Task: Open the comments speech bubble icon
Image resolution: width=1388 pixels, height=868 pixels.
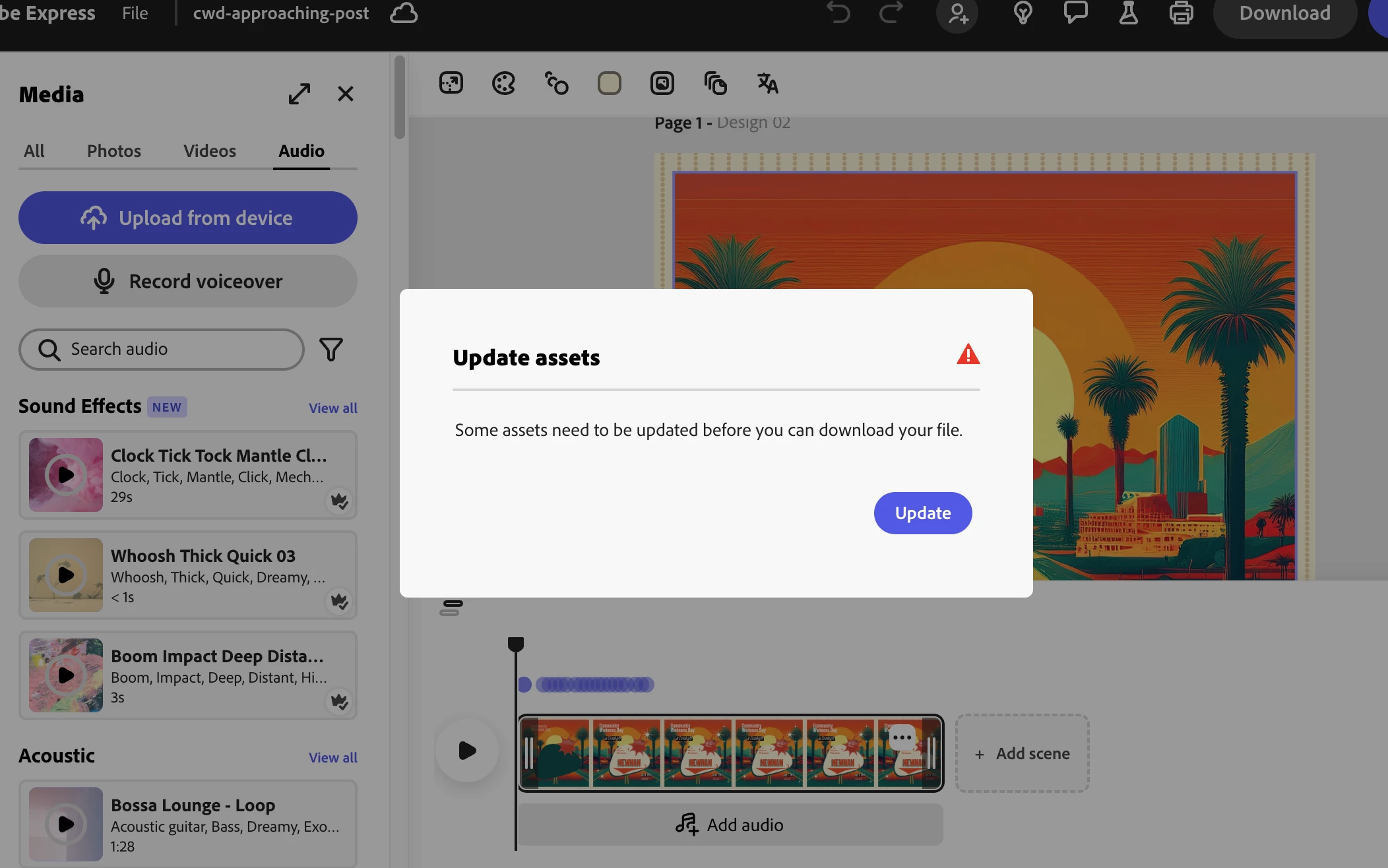Action: pyautogui.click(x=1075, y=13)
